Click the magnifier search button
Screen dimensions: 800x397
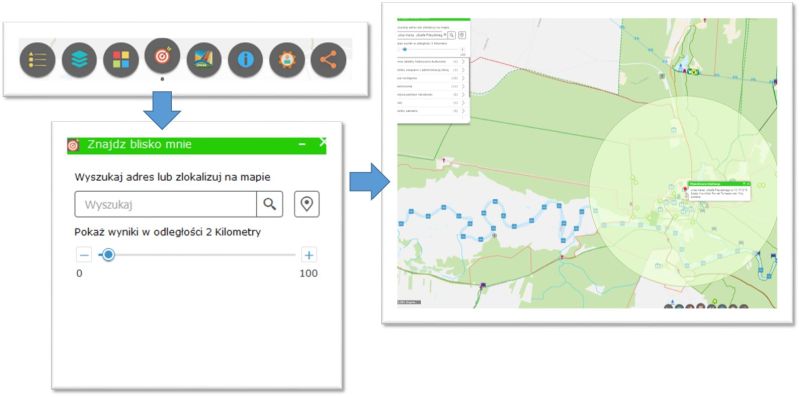pyautogui.click(x=269, y=204)
